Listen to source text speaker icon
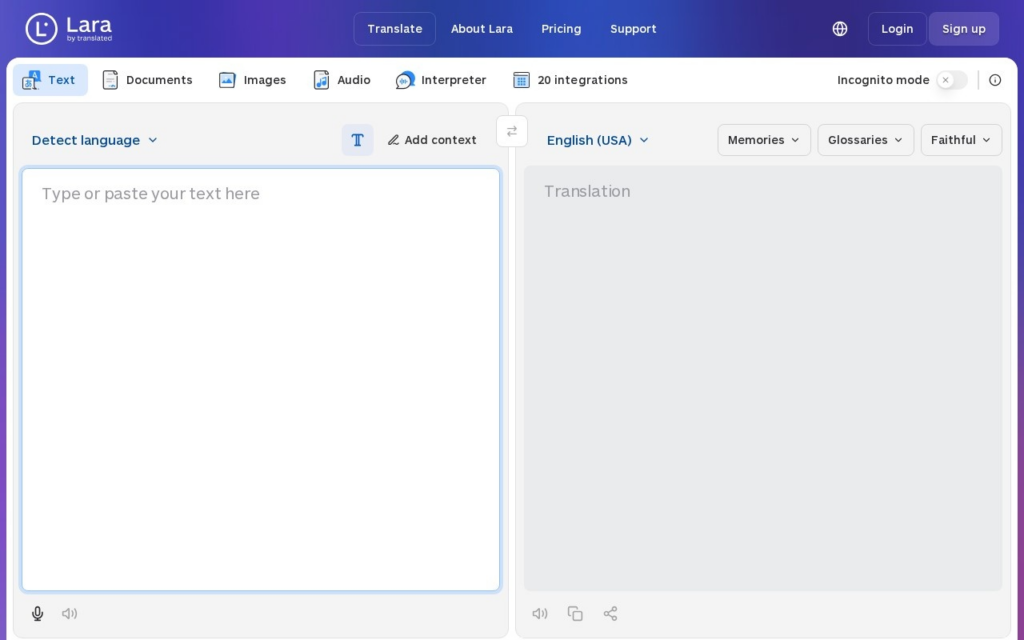Viewport: 1024px width, 640px height. (69, 613)
